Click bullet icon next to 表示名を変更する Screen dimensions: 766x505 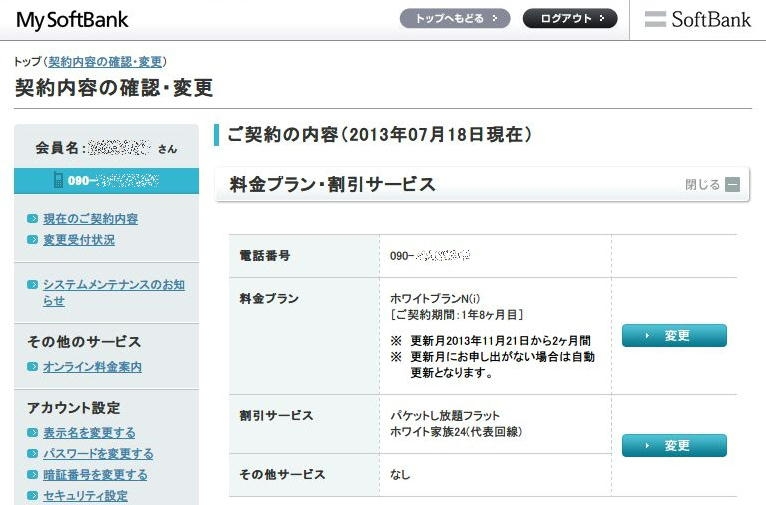click(32, 433)
